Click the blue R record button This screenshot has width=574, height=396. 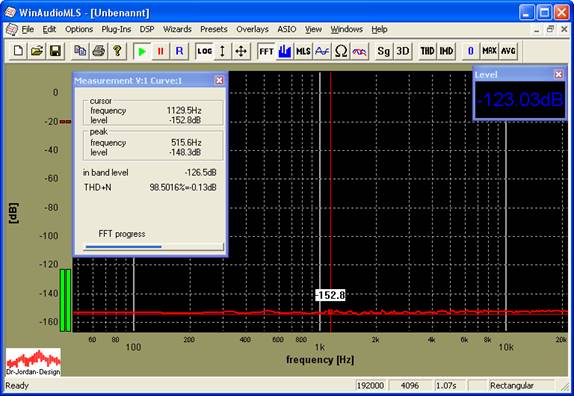click(x=179, y=51)
